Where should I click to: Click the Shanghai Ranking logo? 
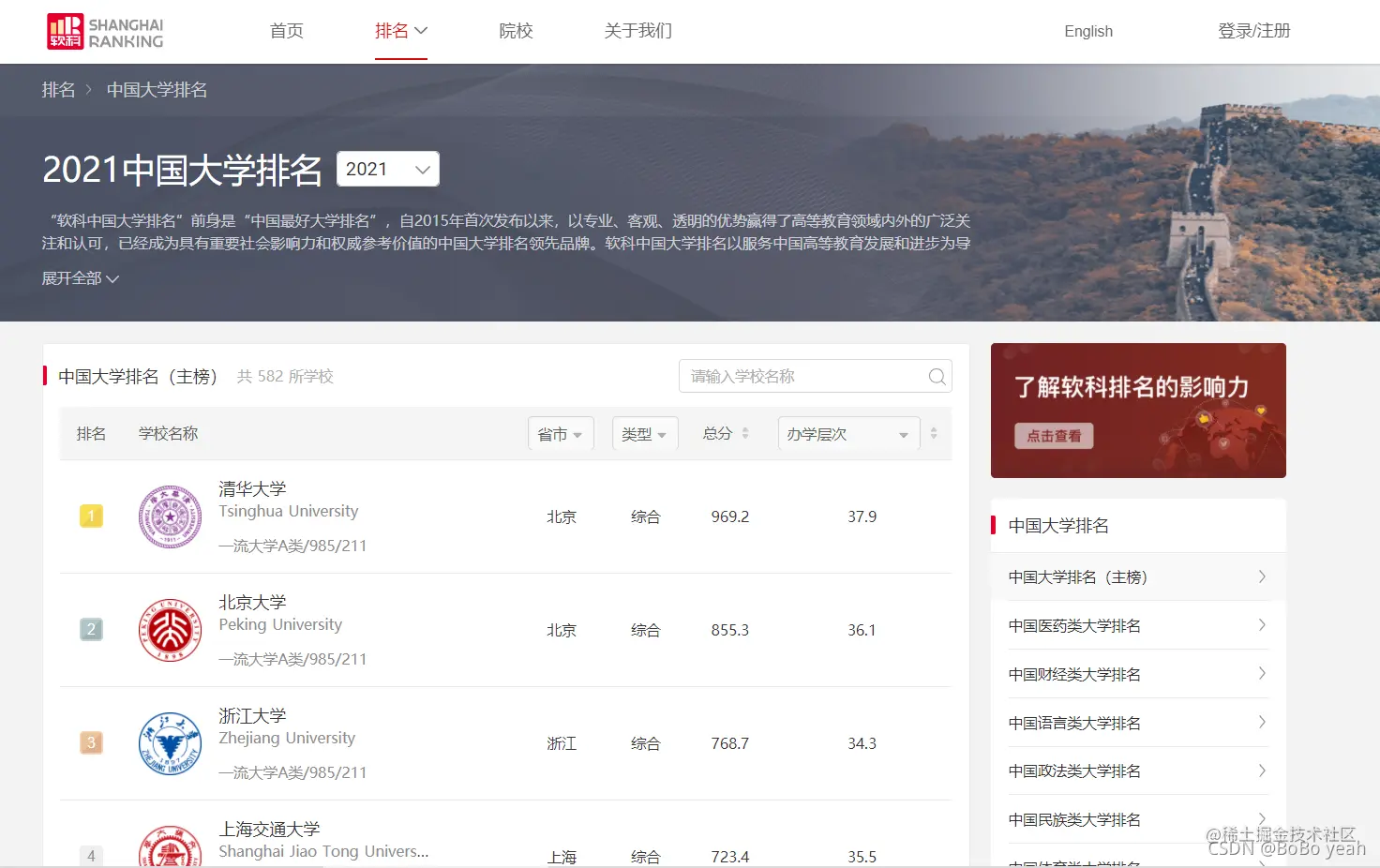pos(105,32)
